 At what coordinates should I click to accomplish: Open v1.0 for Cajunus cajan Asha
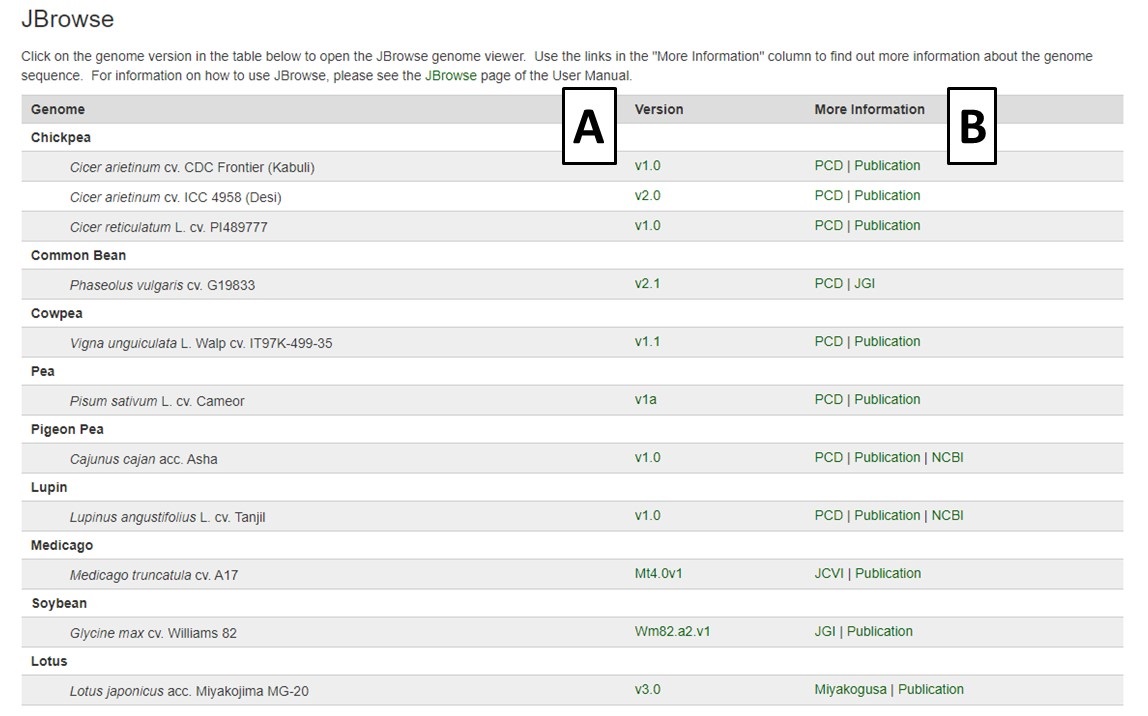(x=647, y=457)
